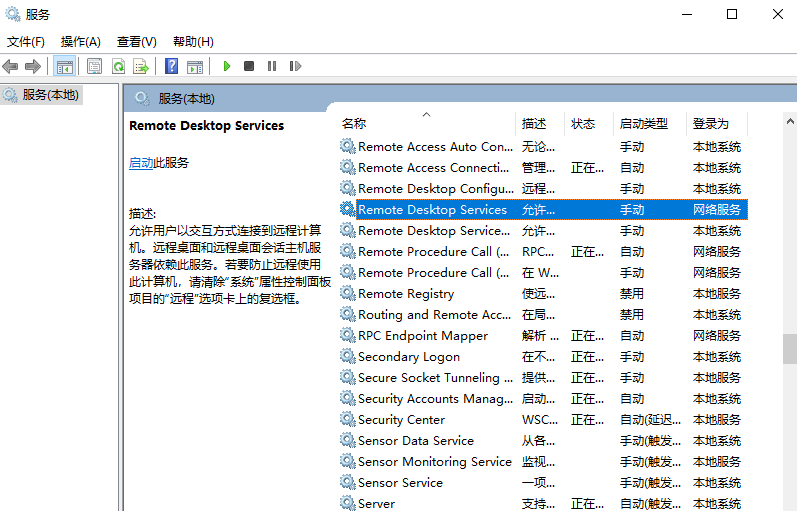Sort by the 启动类型 column header
797x511 pixels.
pos(650,124)
